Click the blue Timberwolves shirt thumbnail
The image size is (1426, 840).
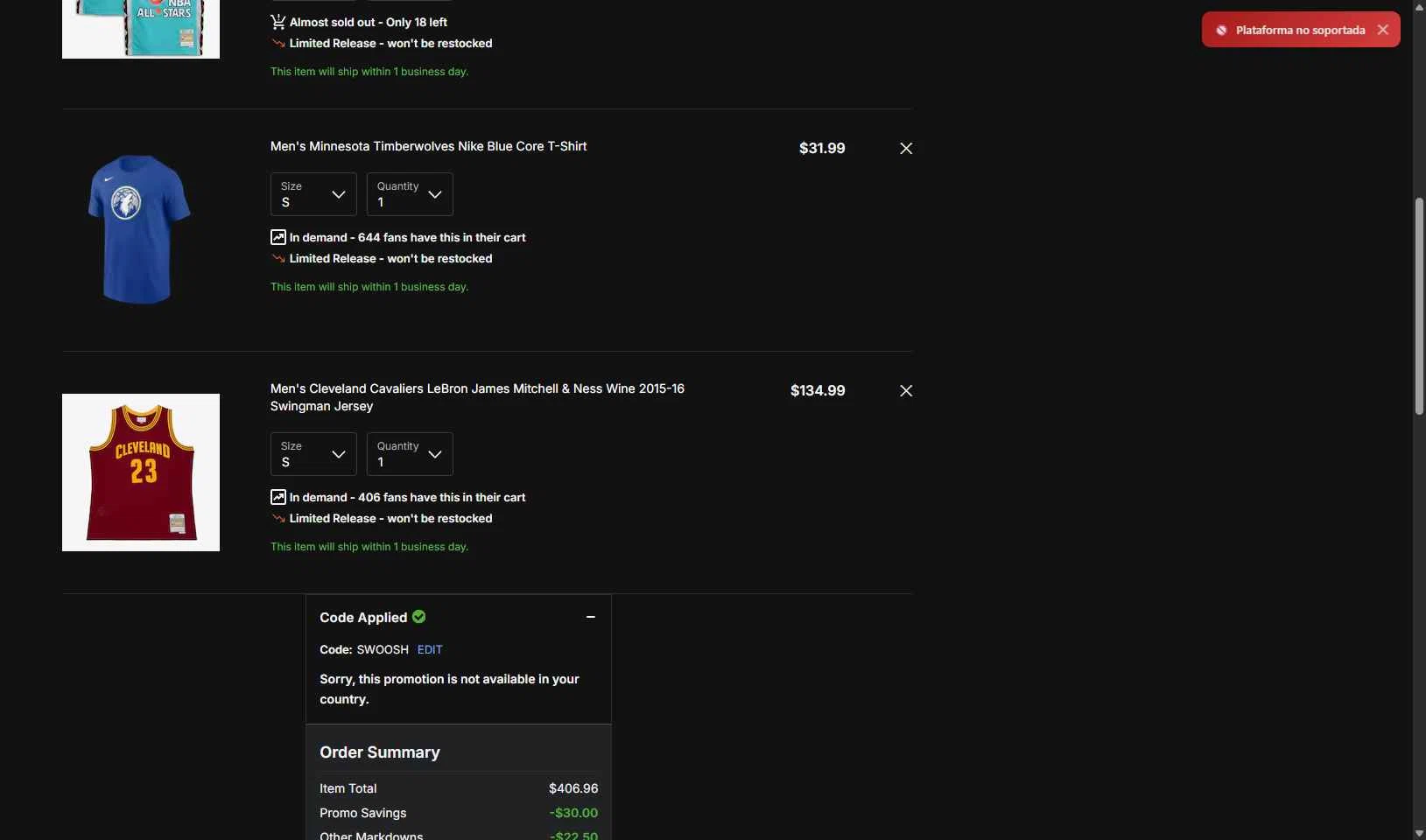(140, 230)
